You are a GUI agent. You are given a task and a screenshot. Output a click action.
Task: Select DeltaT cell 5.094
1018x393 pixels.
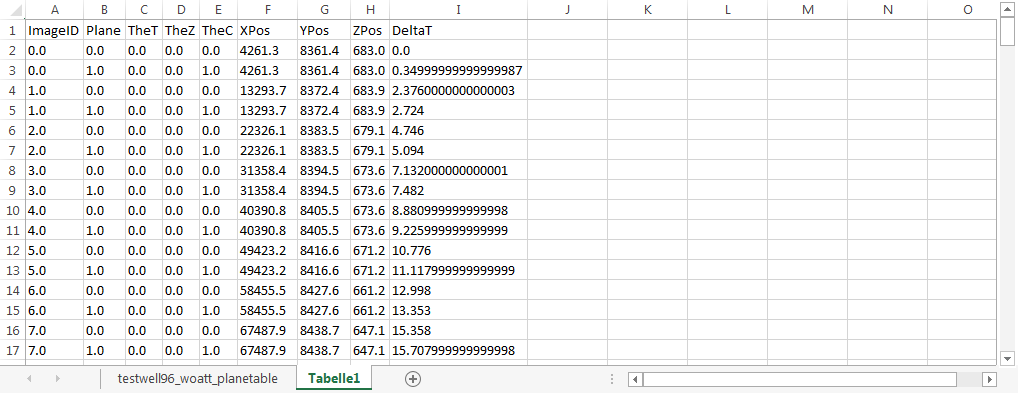[x=458, y=151]
